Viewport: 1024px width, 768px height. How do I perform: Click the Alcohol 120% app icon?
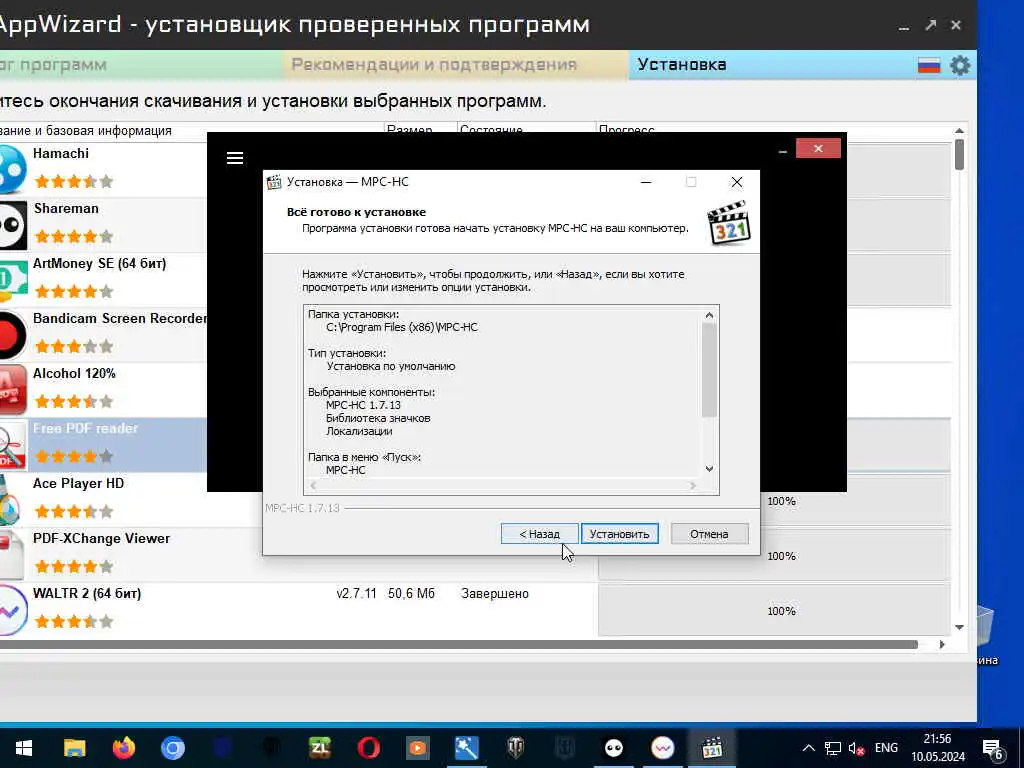12,390
